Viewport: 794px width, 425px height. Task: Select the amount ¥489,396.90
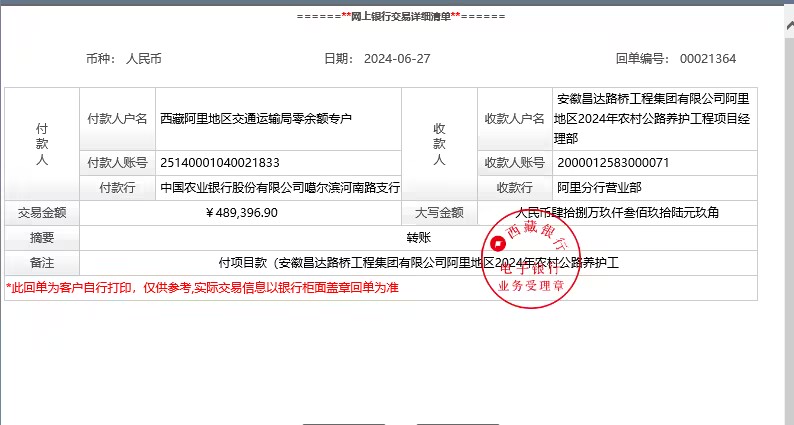pyautogui.click(x=241, y=213)
